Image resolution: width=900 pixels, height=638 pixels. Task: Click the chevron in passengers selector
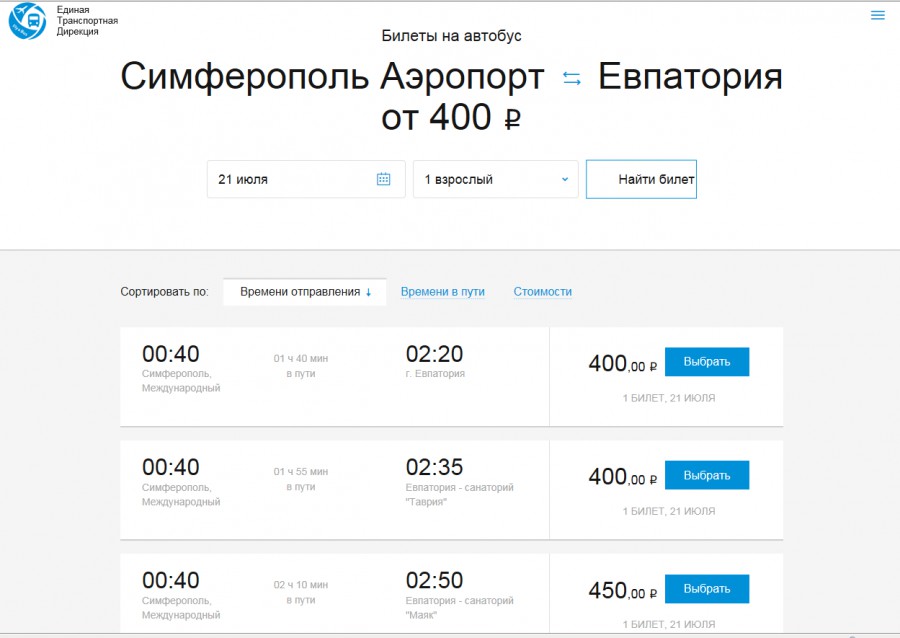(x=565, y=179)
